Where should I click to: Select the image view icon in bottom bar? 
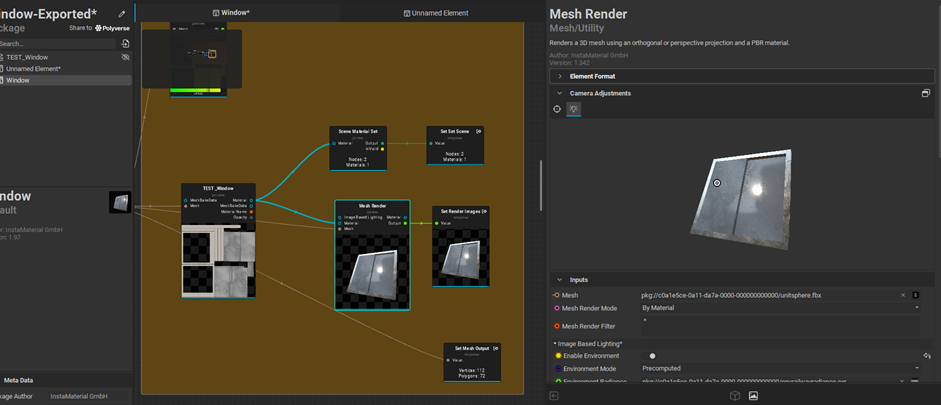(753, 396)
